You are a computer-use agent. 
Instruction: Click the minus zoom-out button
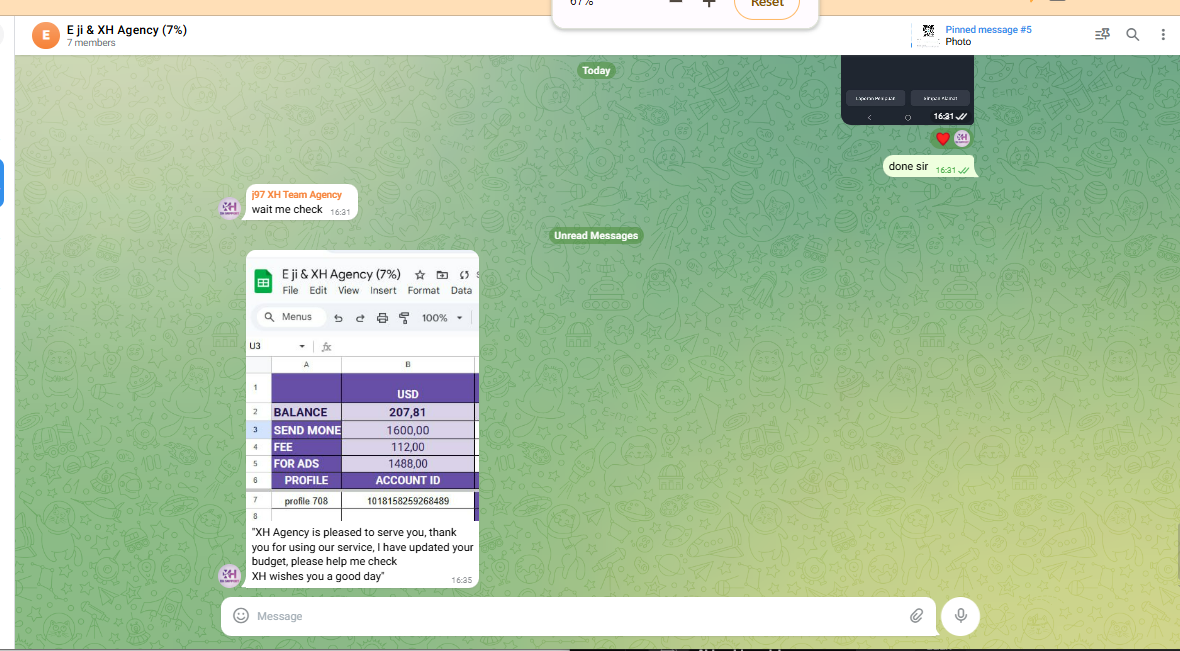[676, 4]
